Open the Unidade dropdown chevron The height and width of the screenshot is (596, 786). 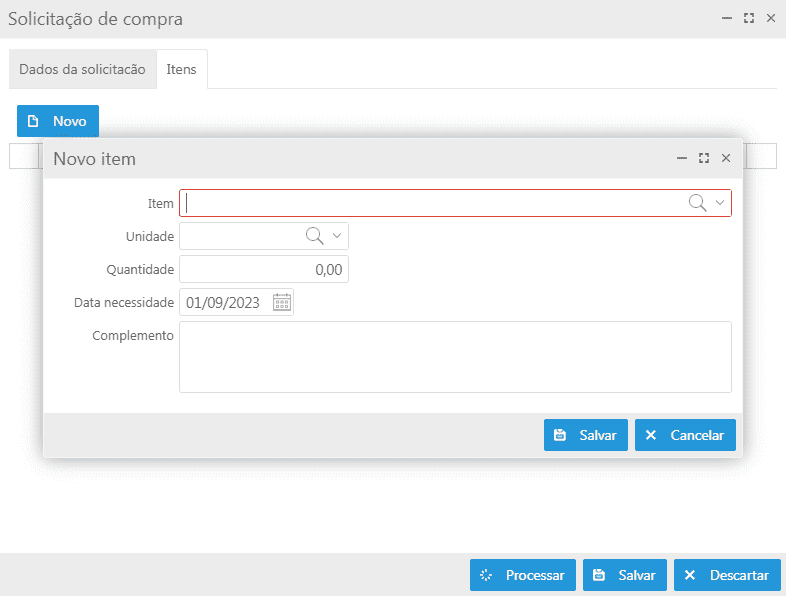(337, 236)
